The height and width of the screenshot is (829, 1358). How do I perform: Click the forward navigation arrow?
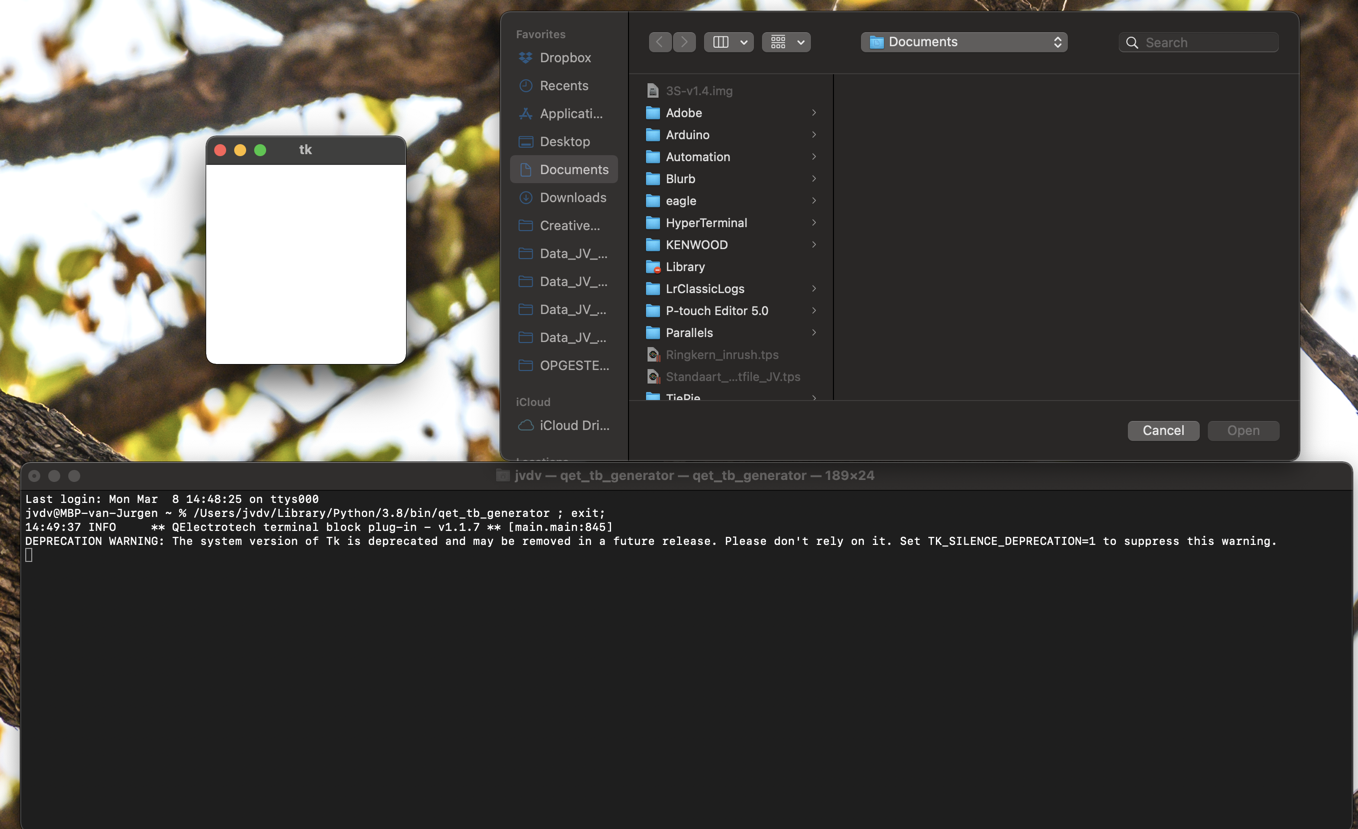pyautogui.click(x=685, y=42)
